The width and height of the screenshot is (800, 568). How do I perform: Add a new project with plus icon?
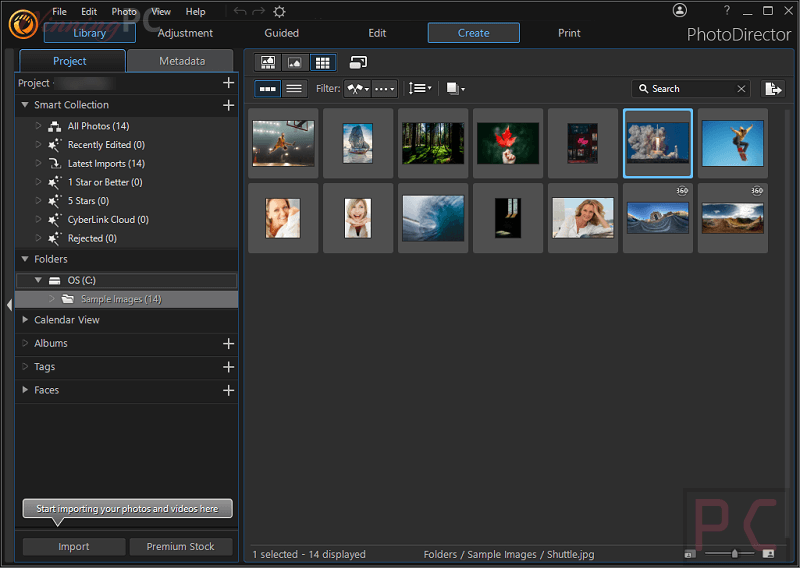pos(229,83)
